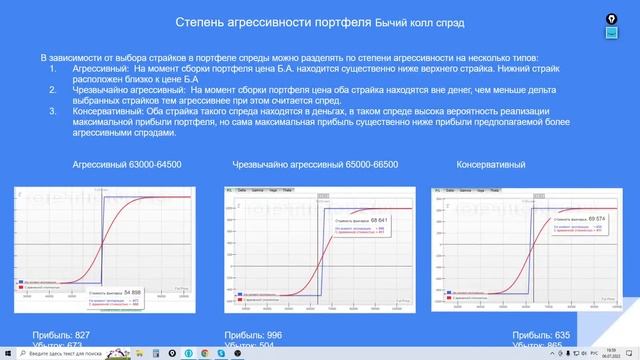Screen dimensions: 640x360
Task: Click the heading 'Чрезвычайно агрессивный 65000-66500'
Action: pyautogui.click(x=315, y=164)
